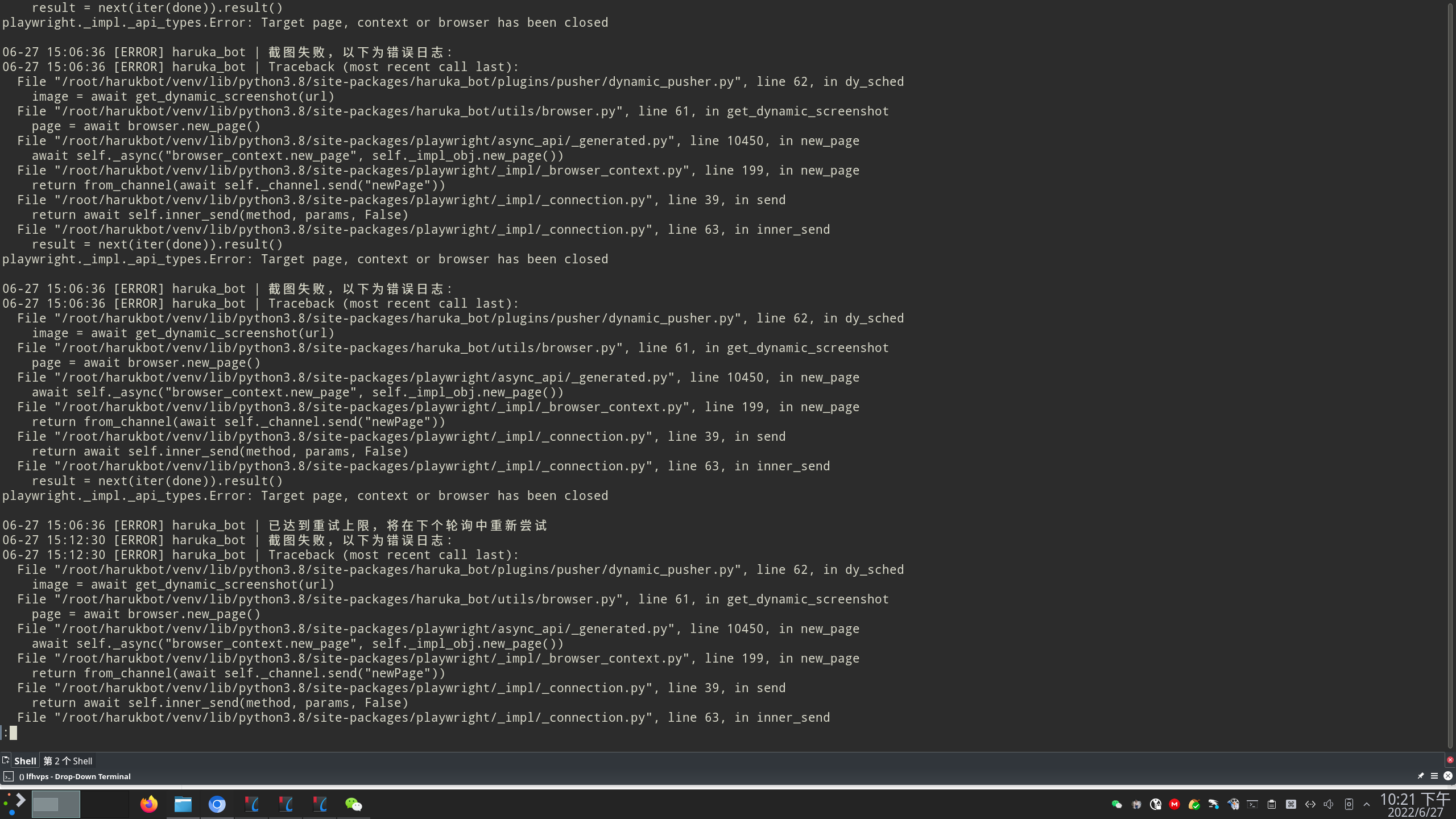The width and height of the screenshot is (1456, 819).
Task: Open Firefox from the taskbar
Action: tap(148, 804)
